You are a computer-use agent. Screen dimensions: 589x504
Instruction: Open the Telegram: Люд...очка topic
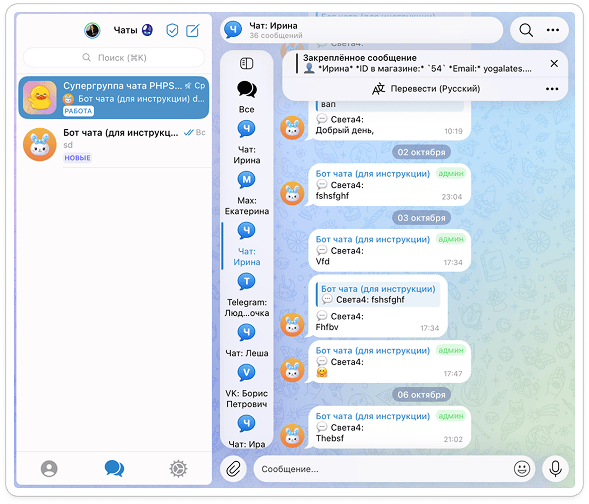pyautogui.click(x=246, y=296)
